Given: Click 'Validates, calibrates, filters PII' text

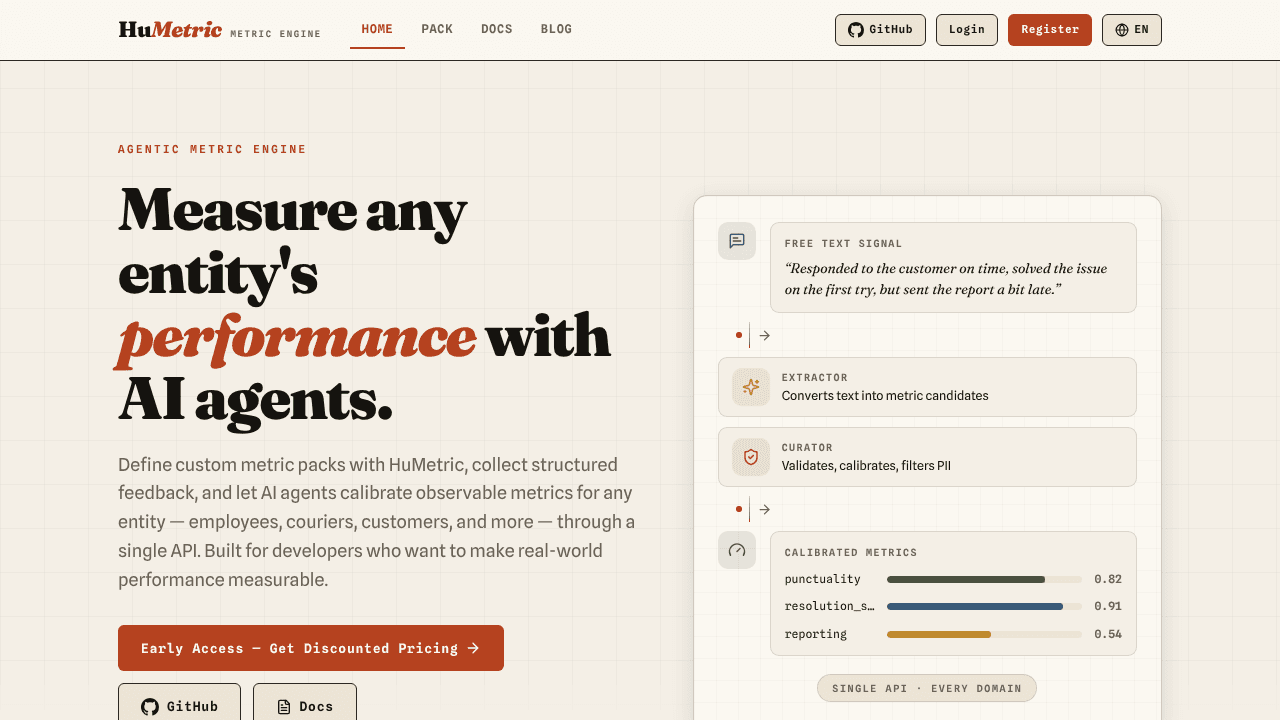Looking at the screenshot, I should tap(866, 466).
